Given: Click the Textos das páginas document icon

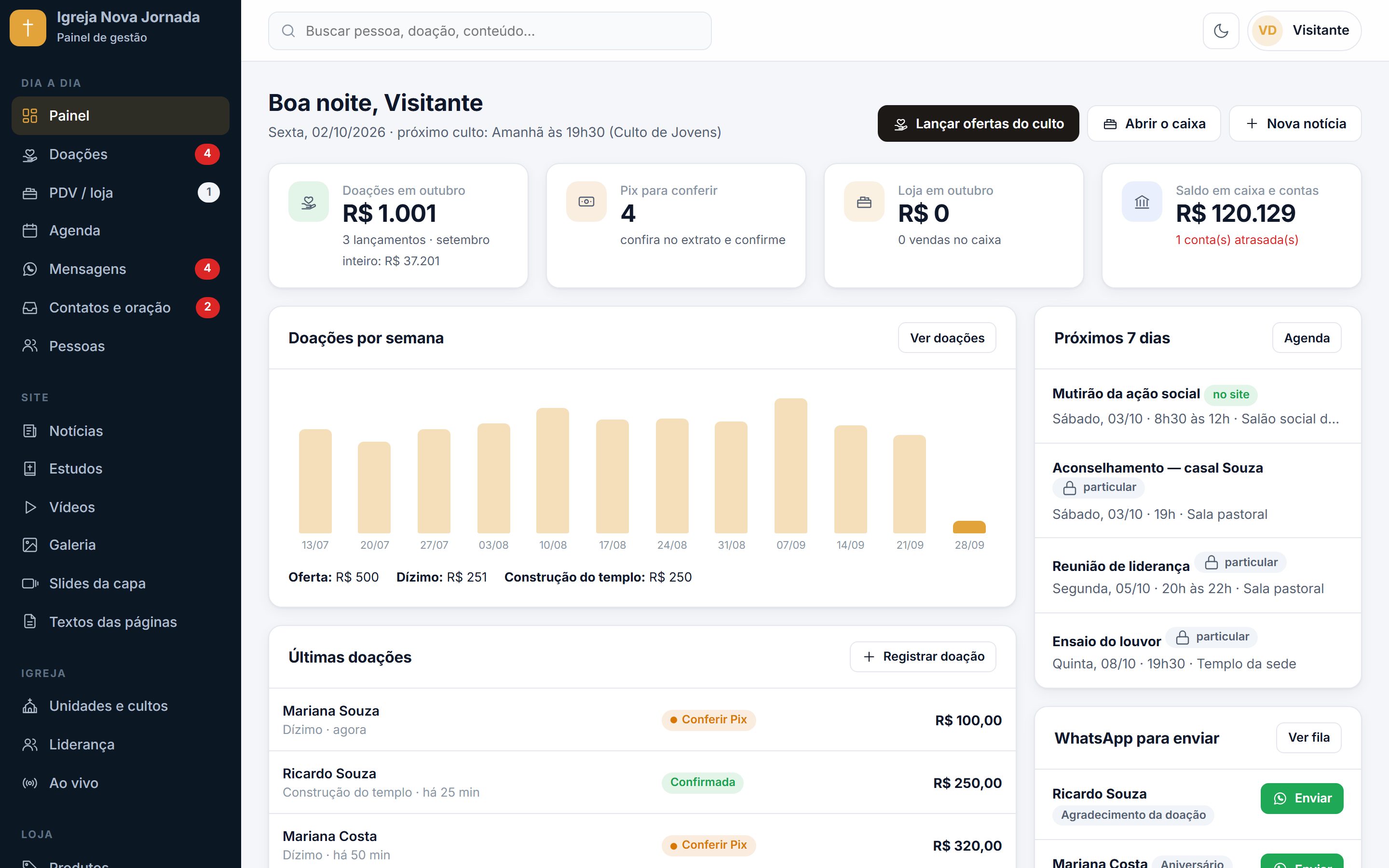Looking at the screenshot, I should click(x=30, y=622).
